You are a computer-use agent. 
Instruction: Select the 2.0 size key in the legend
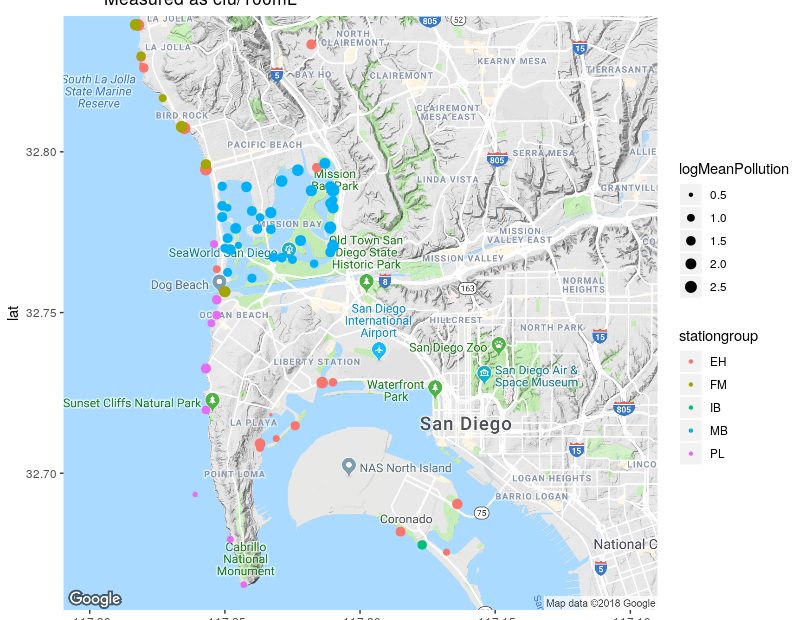[x=691, y=264]
